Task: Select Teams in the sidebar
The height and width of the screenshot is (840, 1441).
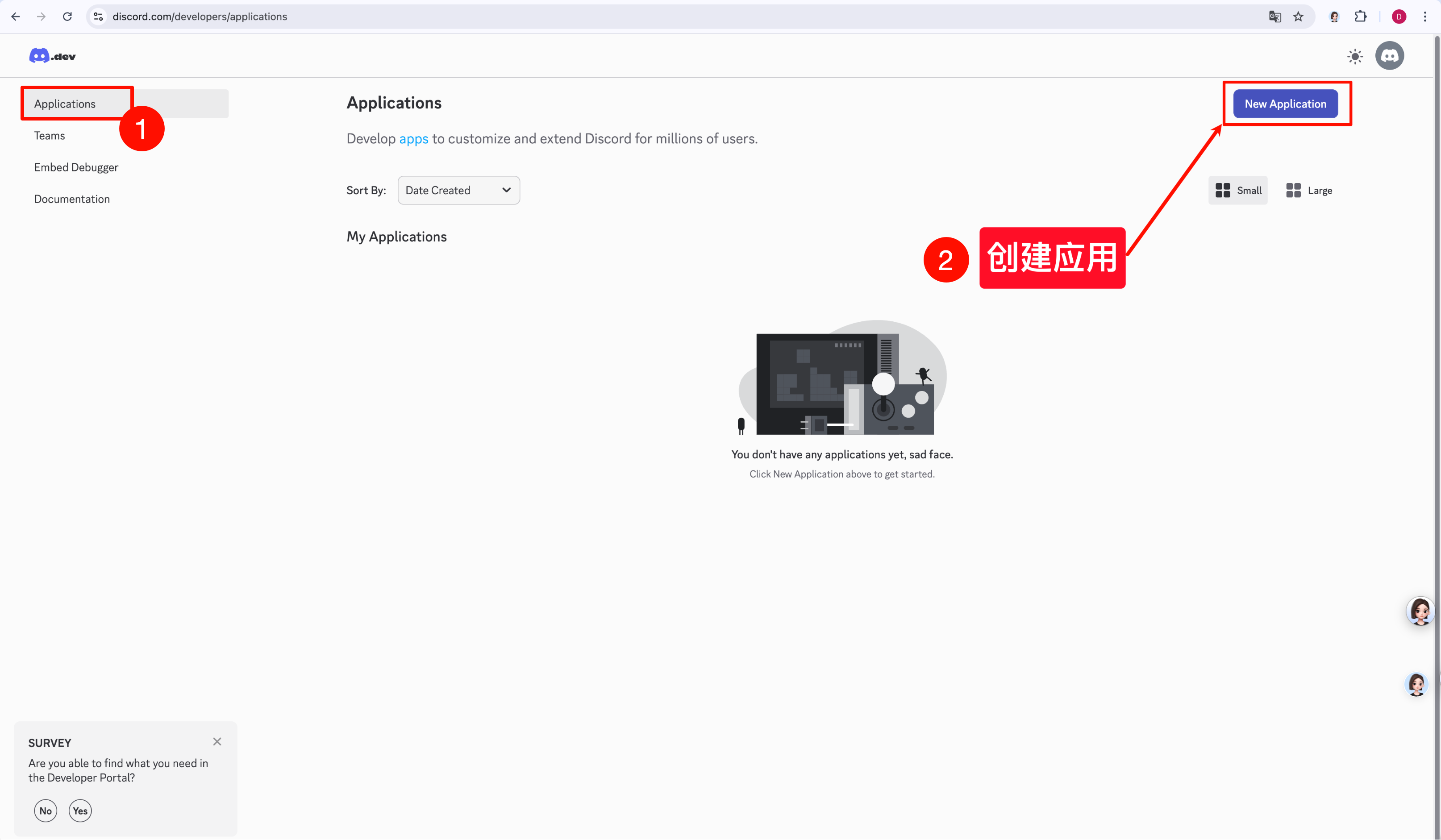Action: pos(50,136)
